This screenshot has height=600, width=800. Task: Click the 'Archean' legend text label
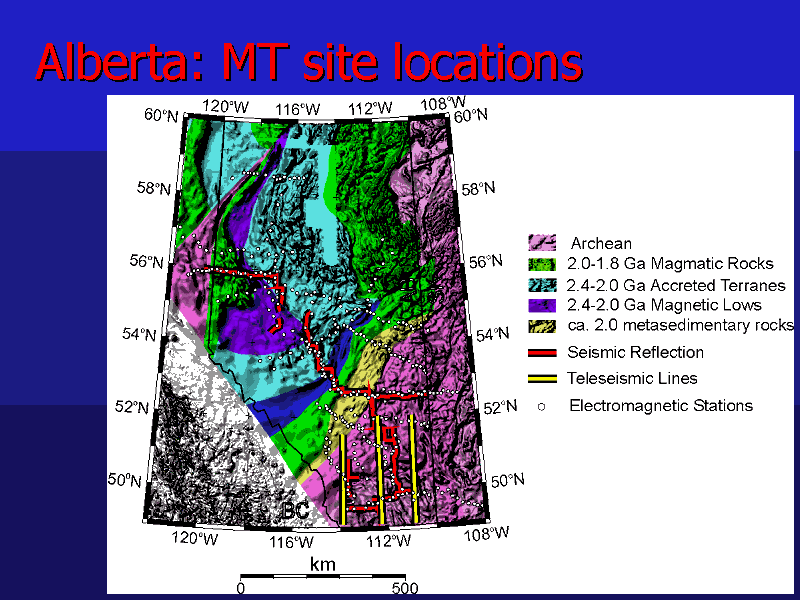pyautogui.click(x=600, y=243)
